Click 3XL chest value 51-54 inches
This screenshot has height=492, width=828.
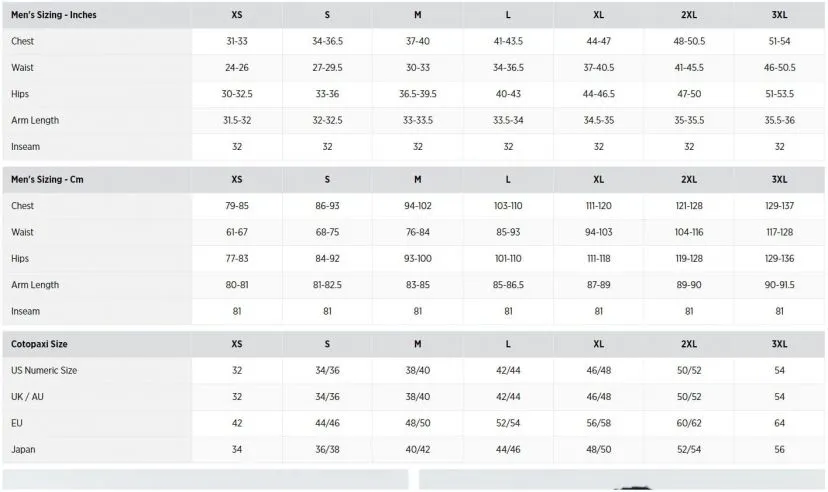[779, 41]
